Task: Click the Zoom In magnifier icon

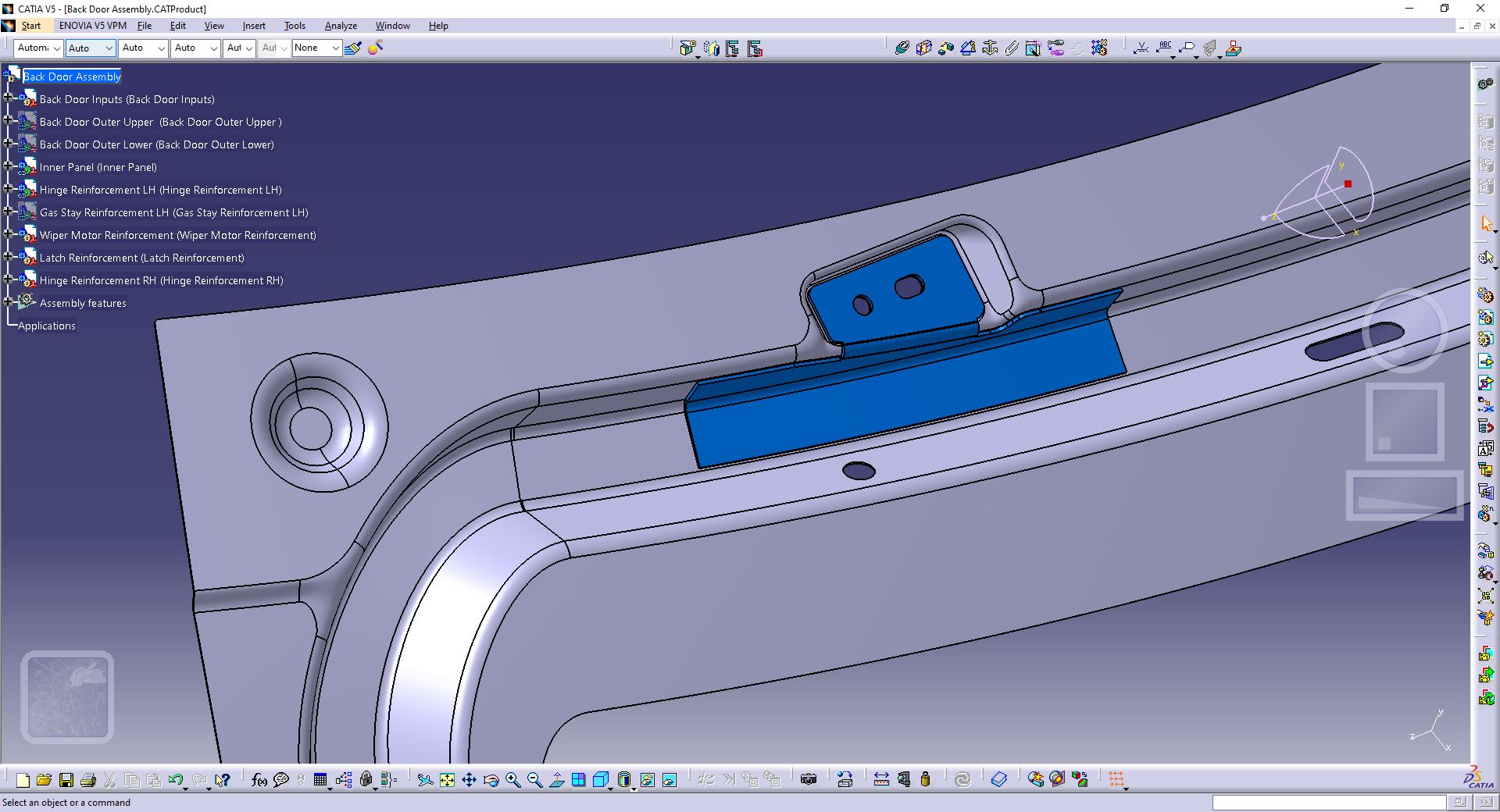Action: coord(513,779)
